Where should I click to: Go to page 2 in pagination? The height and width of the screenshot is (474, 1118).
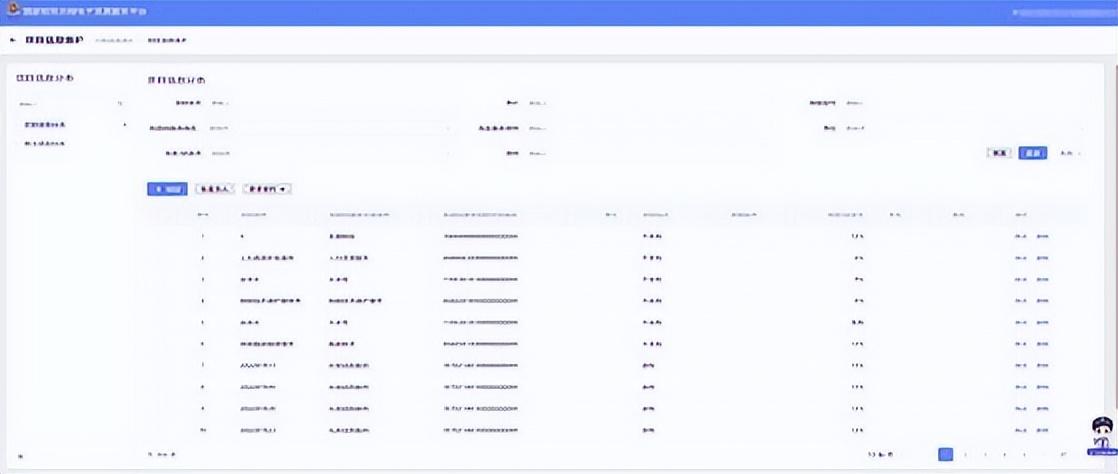click(x=965, y=454)
